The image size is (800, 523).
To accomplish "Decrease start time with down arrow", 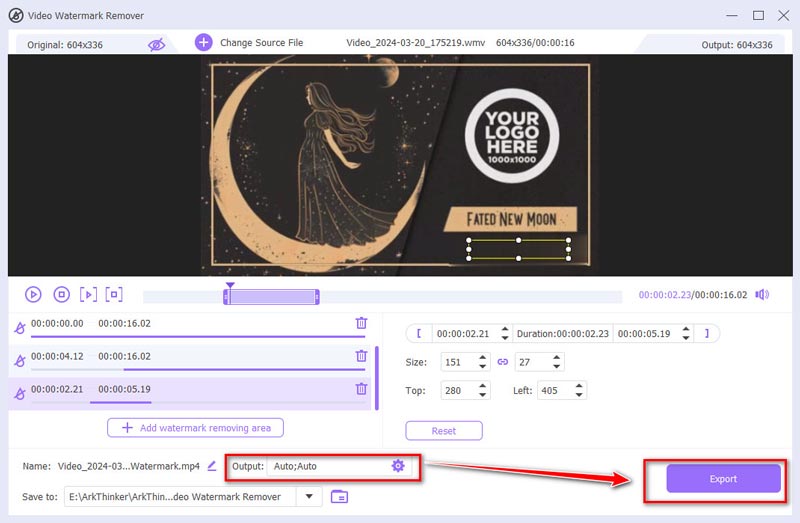I will coord(505,338).
